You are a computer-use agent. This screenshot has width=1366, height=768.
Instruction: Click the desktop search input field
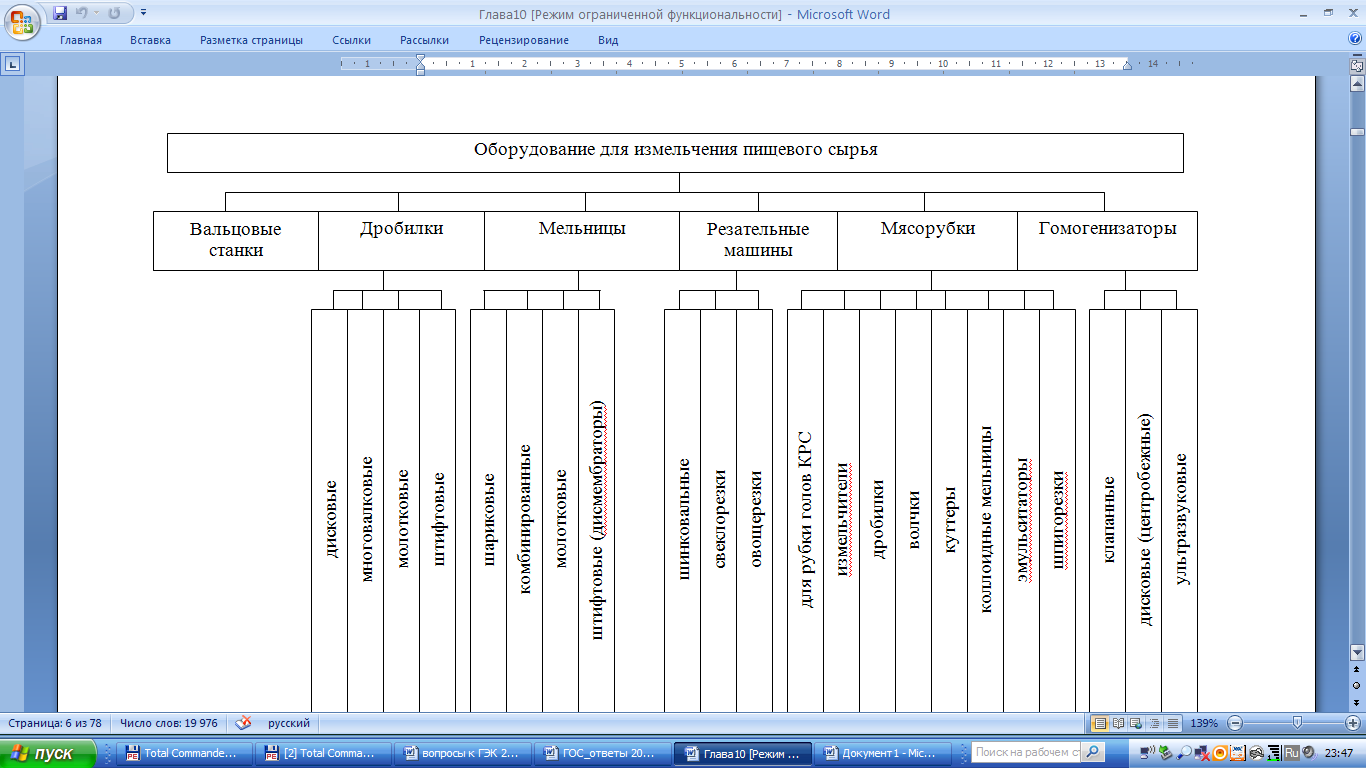(1027, 752)
